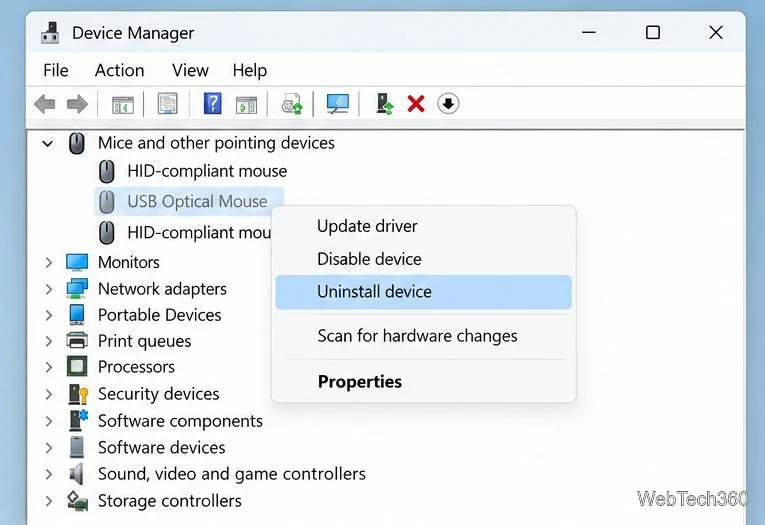
Task: Click the Security devices key icon
Action: click(x=78, y=394)
